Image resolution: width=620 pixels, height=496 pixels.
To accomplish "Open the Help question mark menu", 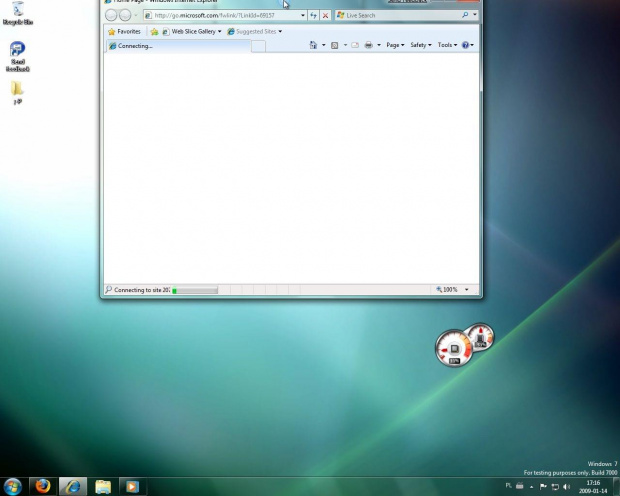I will [x=468, y=45].
